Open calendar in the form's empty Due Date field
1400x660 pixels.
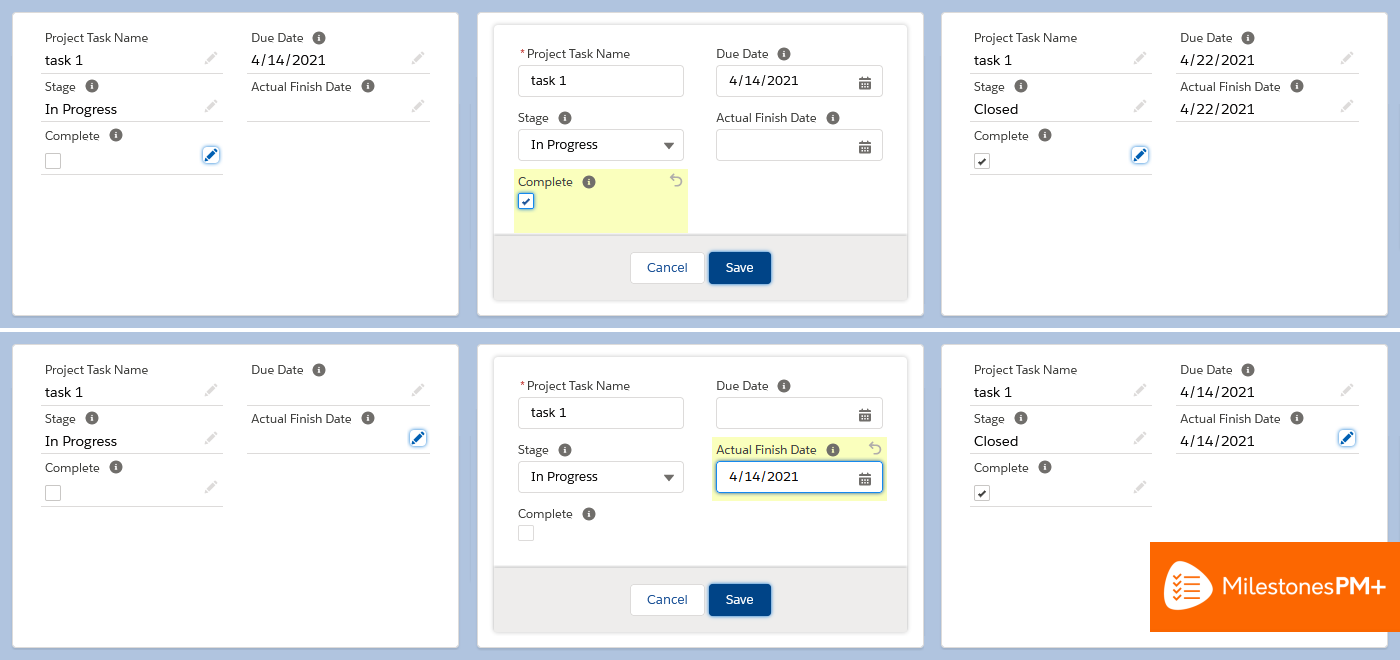(x=865, y=414)
